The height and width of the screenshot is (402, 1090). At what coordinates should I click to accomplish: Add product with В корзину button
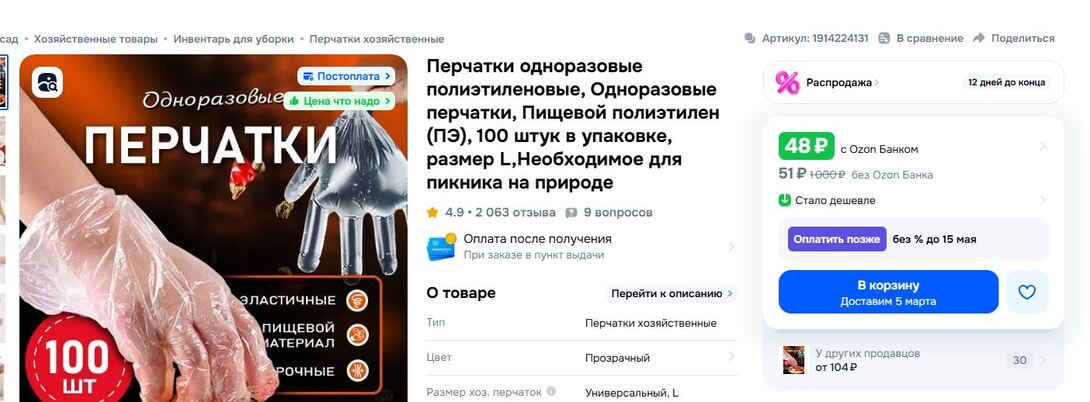click(888, 292)
